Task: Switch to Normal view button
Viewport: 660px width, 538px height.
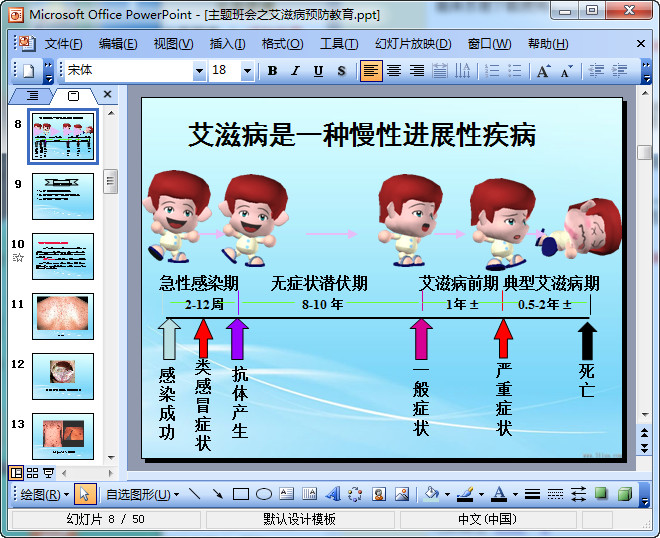Action: point(16,473)
